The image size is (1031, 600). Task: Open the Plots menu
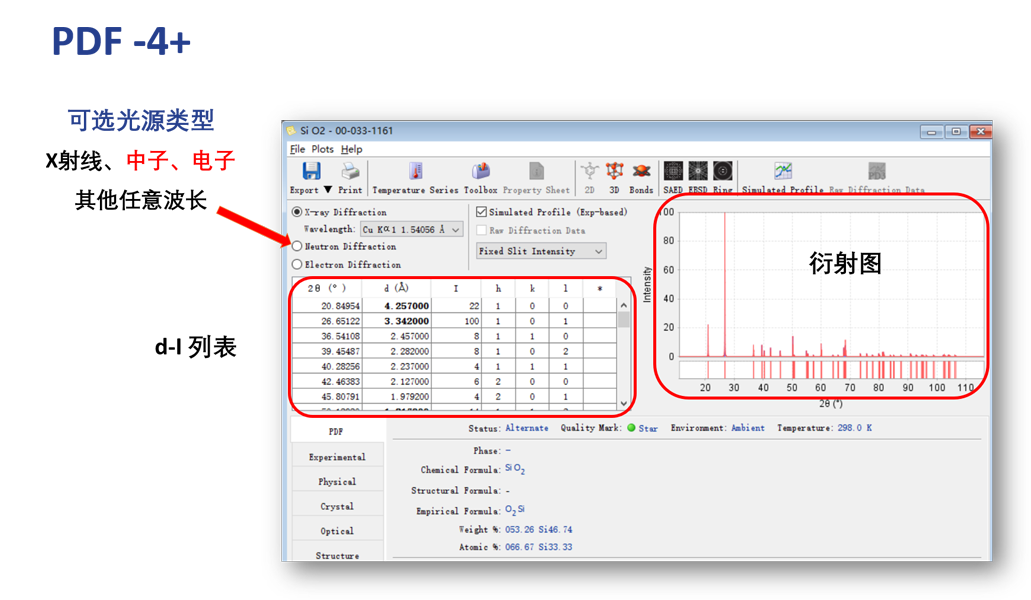click(322, 149)
